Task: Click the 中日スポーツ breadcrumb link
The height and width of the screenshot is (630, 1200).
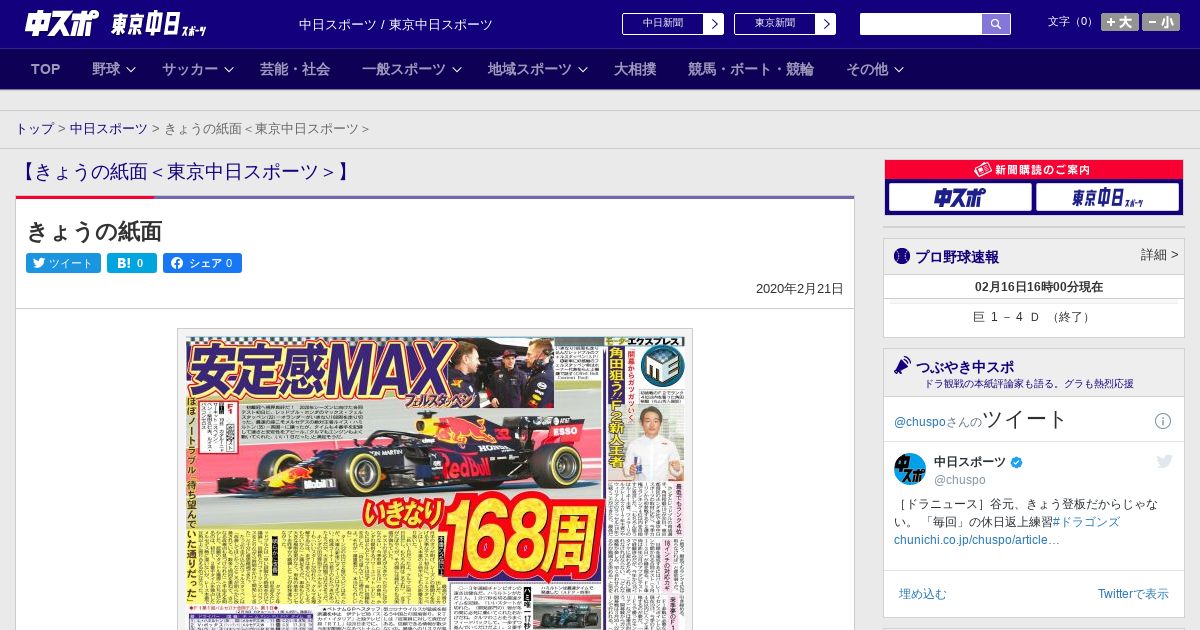Action: 109,129
